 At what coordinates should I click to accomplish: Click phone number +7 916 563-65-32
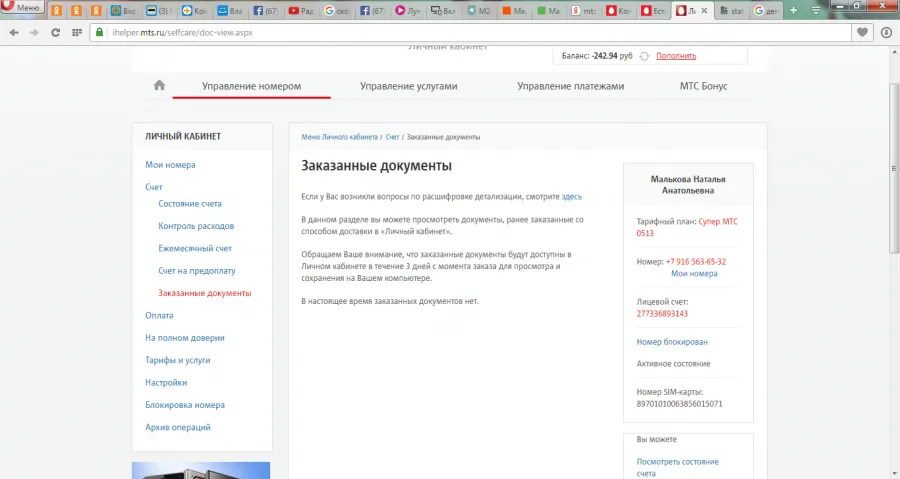[696, 262]
